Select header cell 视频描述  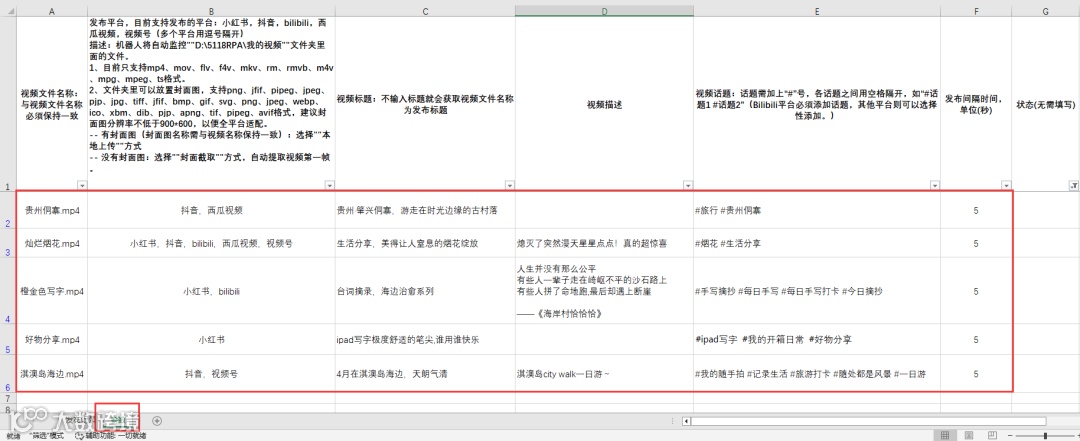[604, 103]
